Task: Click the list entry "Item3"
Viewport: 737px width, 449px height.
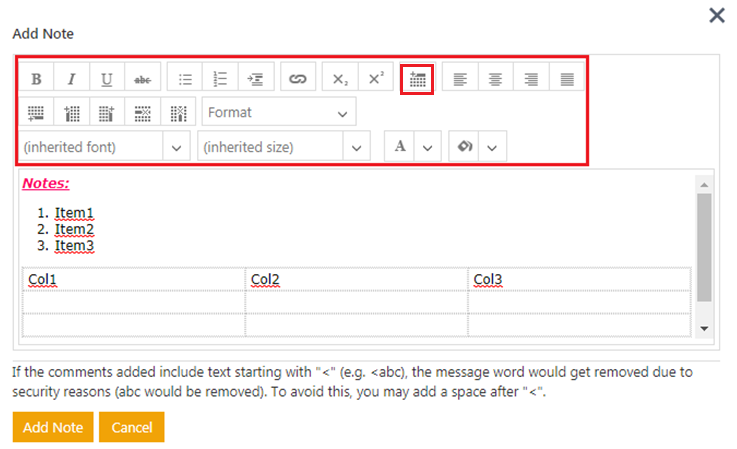Action: pos(74,245)
